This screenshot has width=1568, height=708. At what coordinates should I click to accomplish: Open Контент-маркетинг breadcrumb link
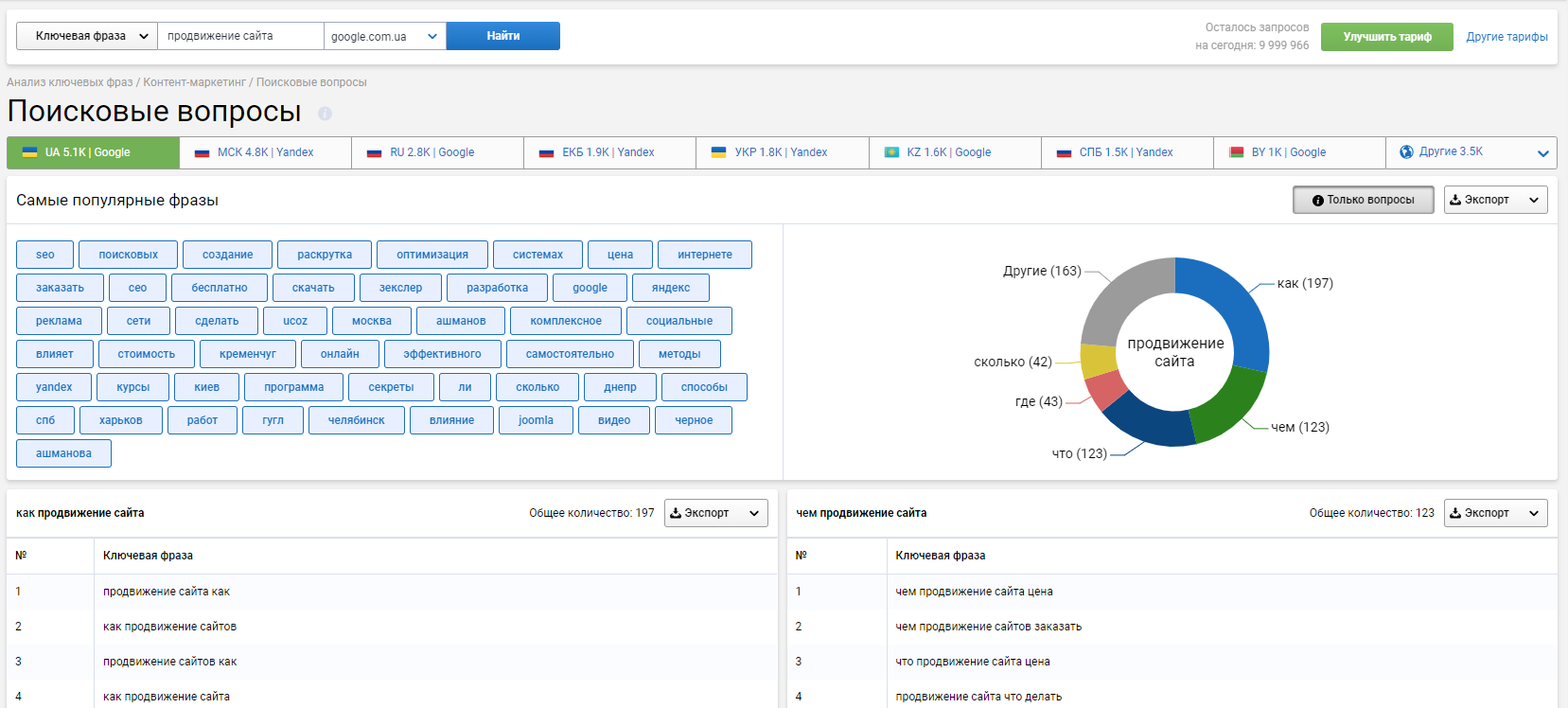tap(194, 82)
